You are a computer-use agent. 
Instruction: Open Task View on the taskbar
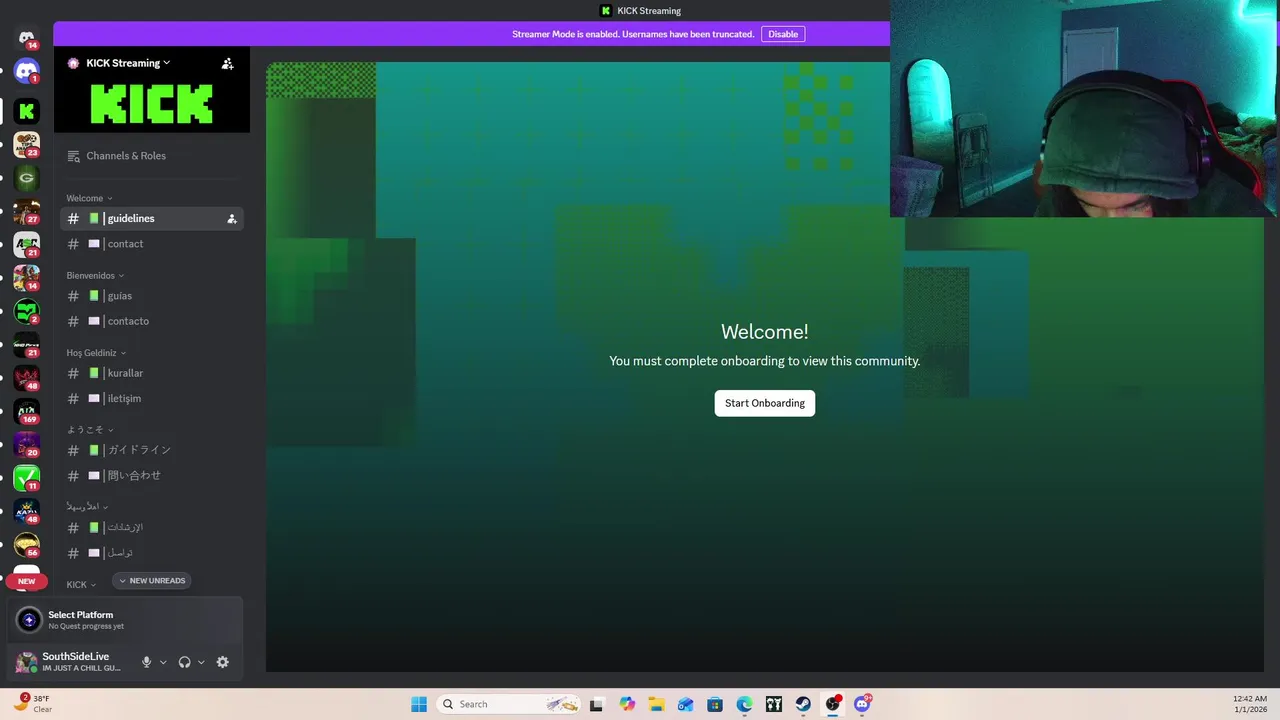click(x=596, y=704)
